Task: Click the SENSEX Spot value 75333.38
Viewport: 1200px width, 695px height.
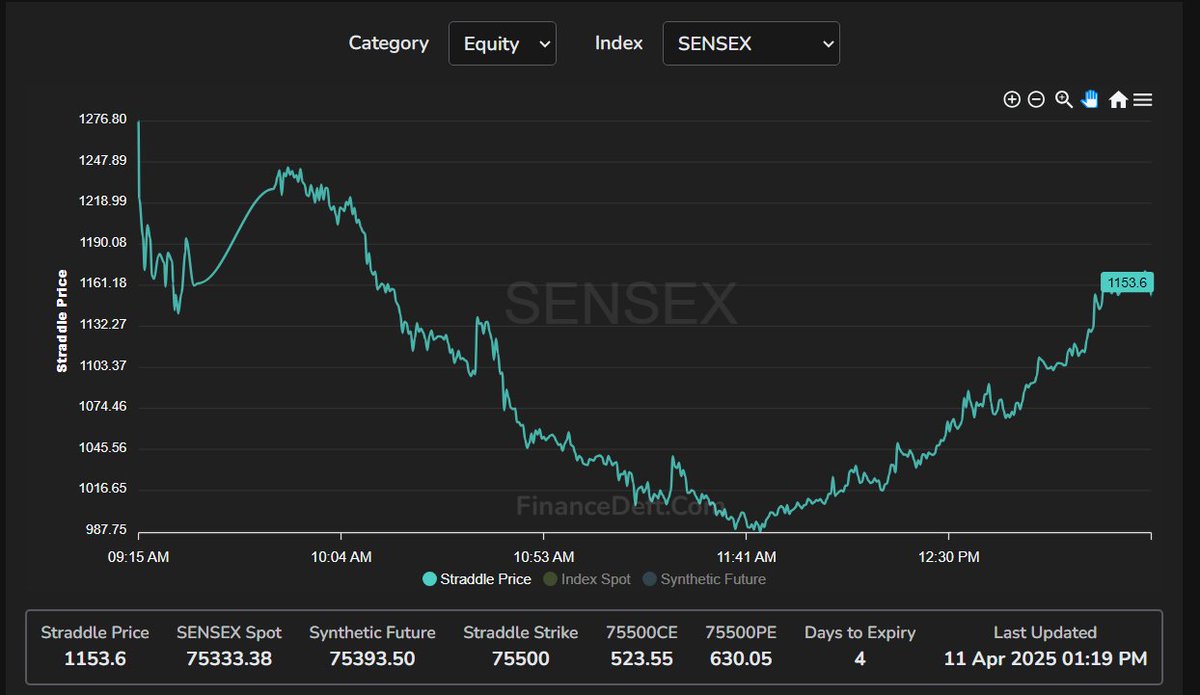Action: (x=229, y=659)
